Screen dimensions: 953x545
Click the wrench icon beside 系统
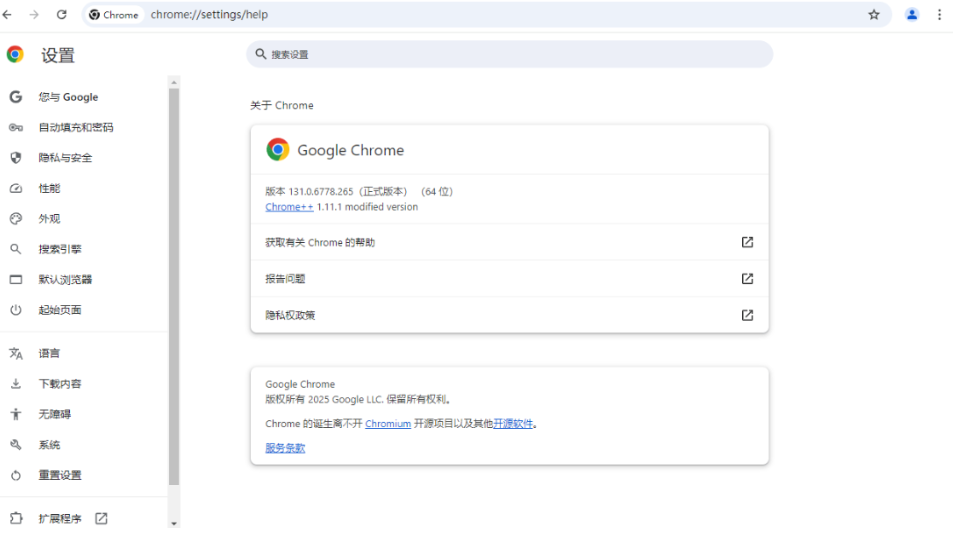tap(16, 445)
